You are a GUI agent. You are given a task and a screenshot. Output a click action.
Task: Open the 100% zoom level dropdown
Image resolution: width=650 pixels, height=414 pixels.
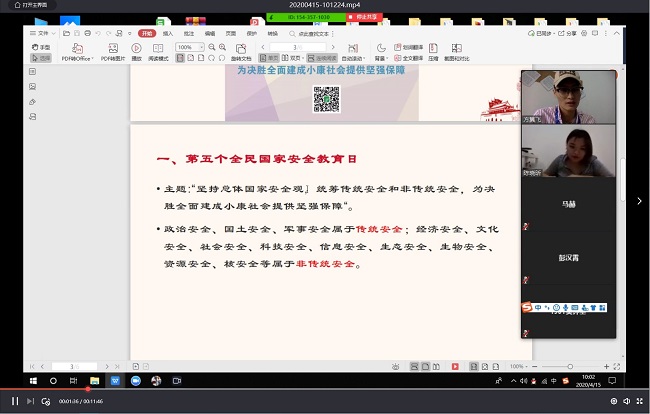click(x=190, y=47)
